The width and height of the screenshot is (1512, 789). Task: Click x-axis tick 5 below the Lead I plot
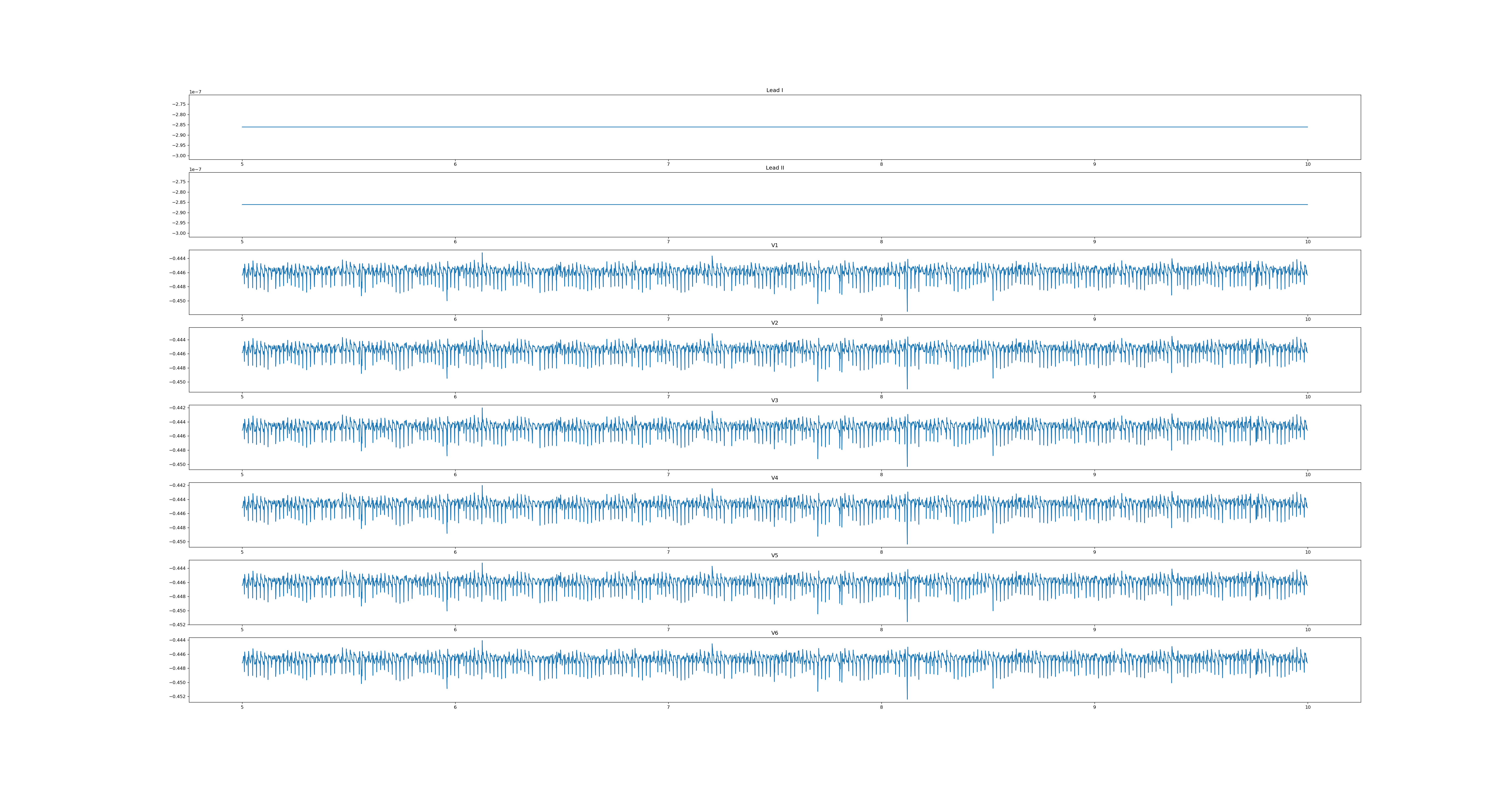tap(242, 164)
